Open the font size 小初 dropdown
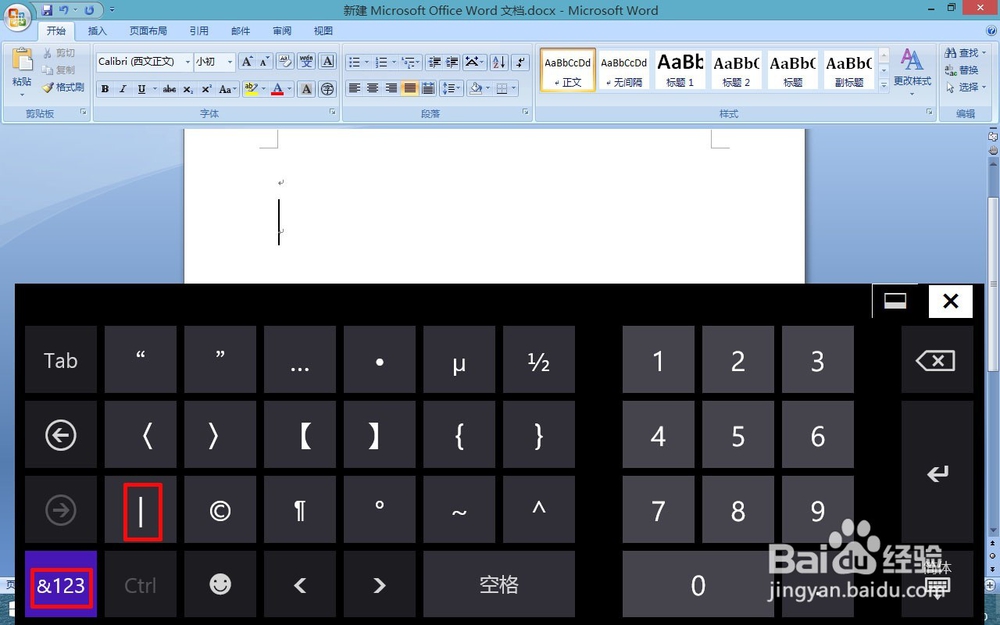 click(230, 62)
